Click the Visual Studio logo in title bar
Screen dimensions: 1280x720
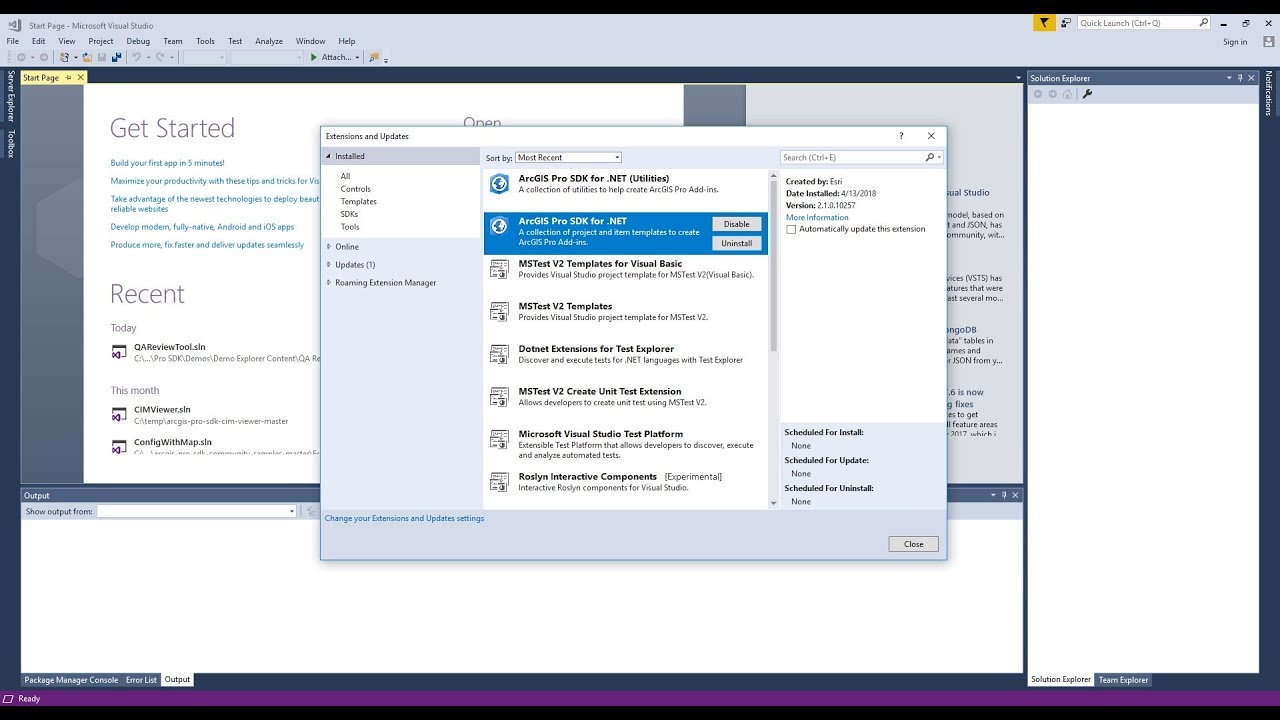tap(15, 25)
